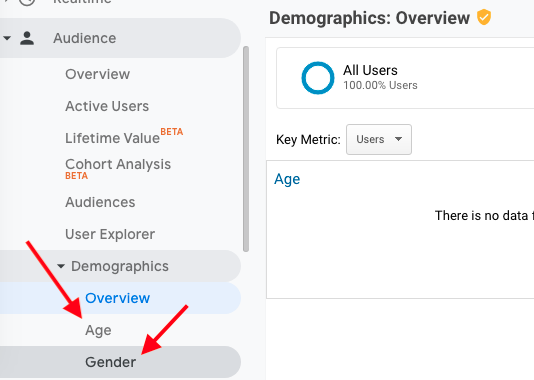Screen dimensions: 534x380
Task: Click the '100.00% Users' text
Action: tap(380, 85)
